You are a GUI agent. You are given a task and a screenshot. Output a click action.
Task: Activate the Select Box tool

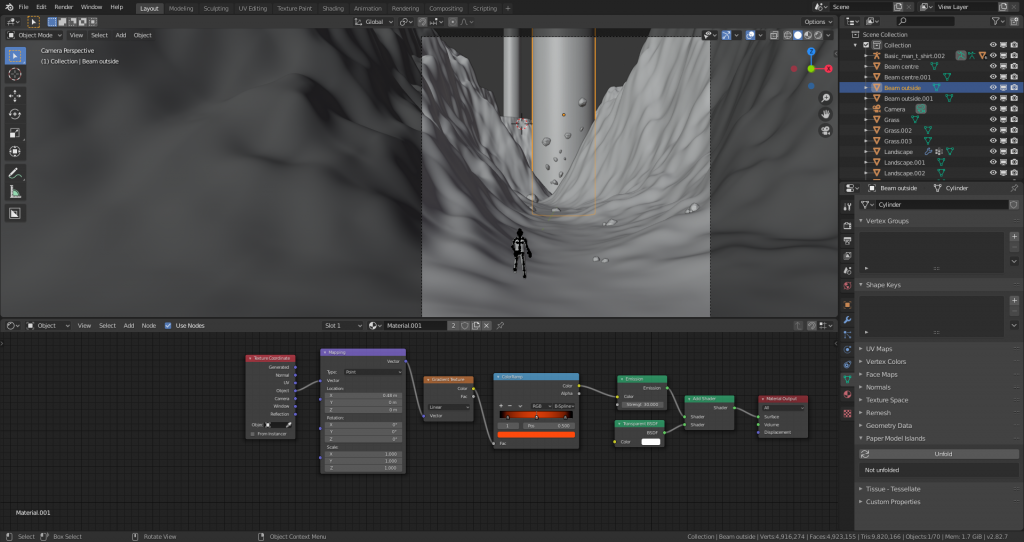coord(15,56)
